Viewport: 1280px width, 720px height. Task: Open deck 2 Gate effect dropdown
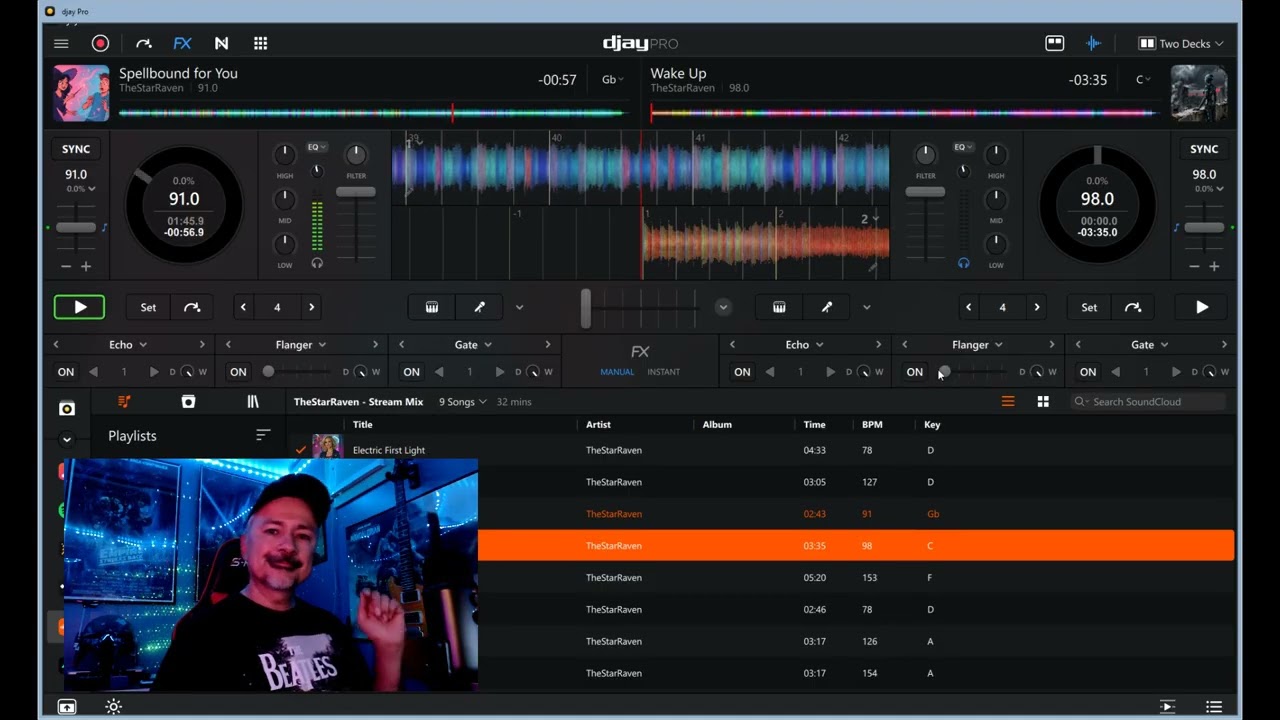pos(1150,344)
